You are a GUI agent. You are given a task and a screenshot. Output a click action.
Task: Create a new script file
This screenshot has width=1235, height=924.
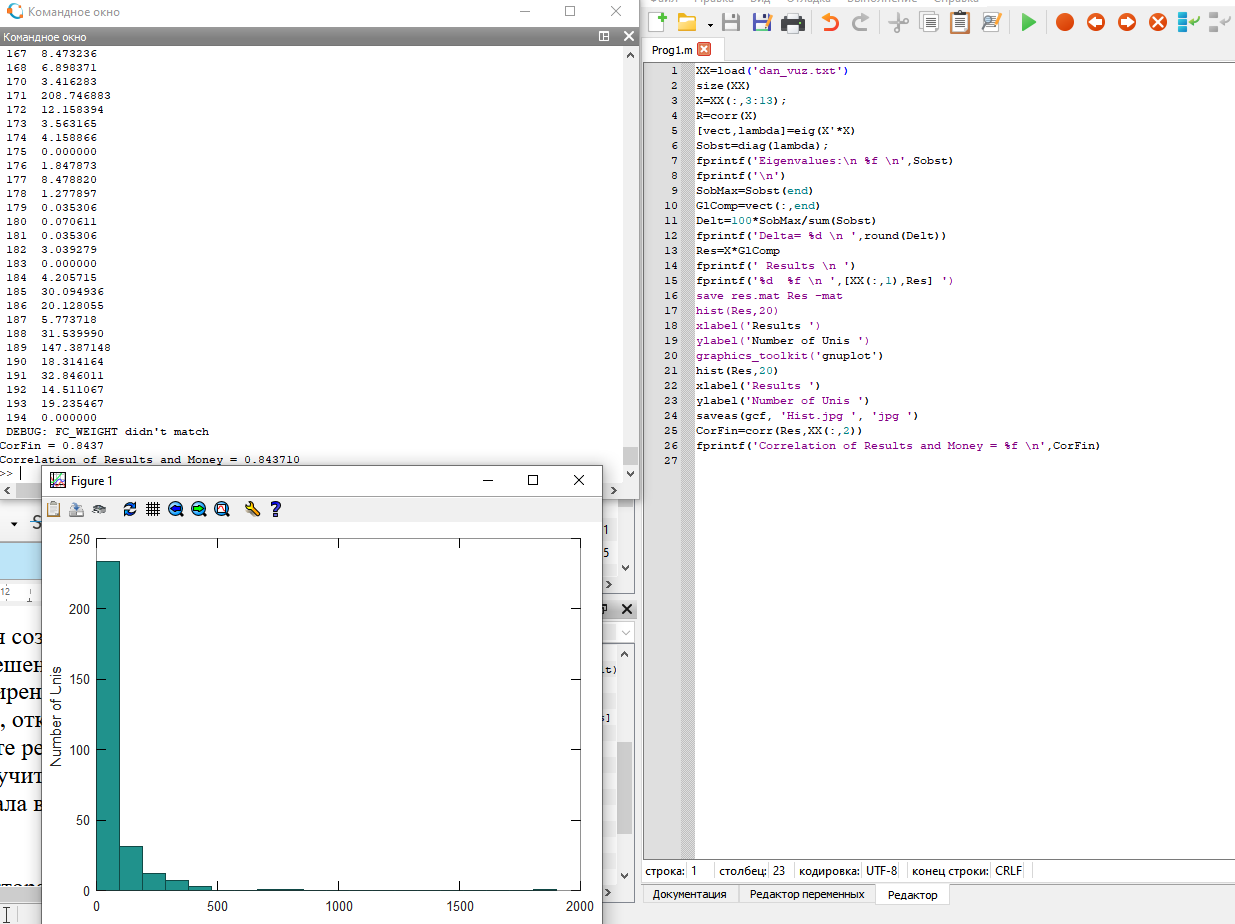tap(658, 22)
